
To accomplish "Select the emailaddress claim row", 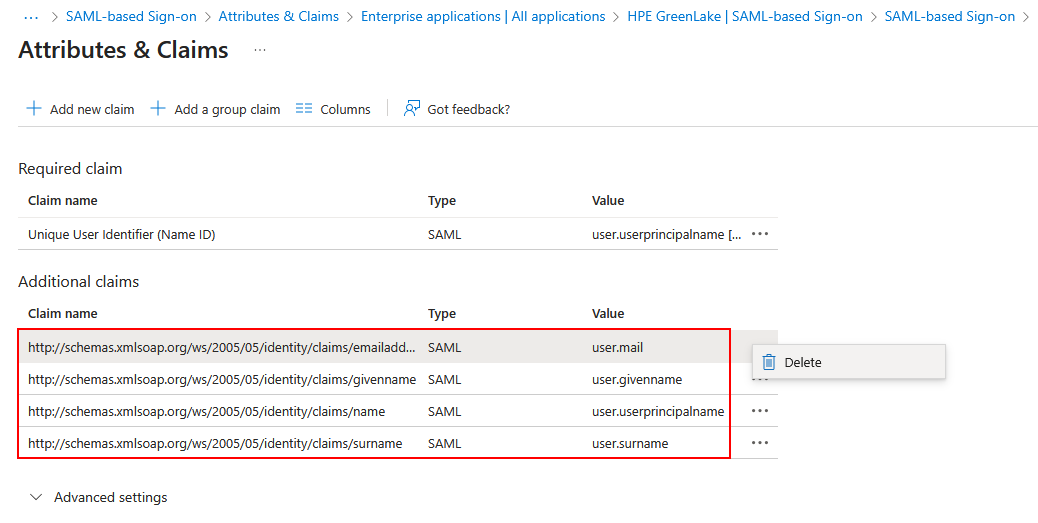I will click(x=221, y=347).
